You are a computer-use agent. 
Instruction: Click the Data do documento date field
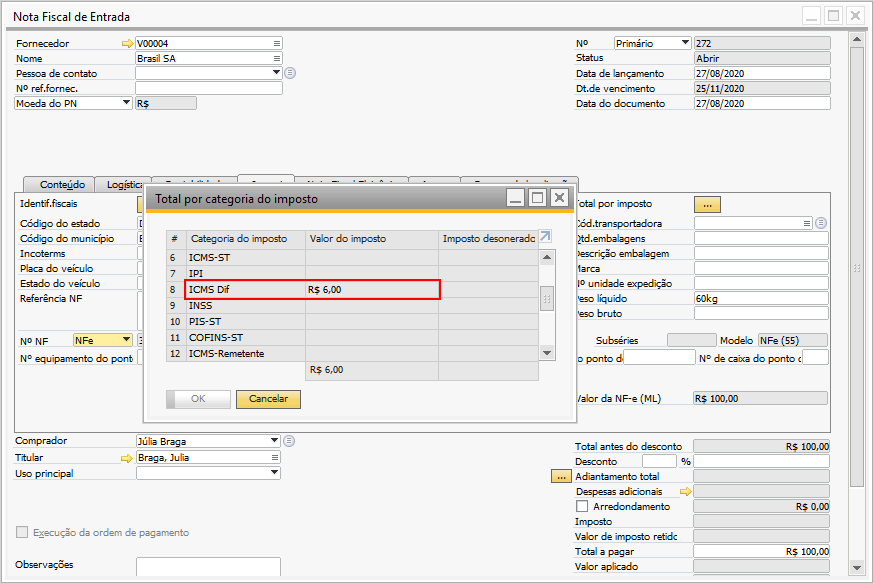[x=762, y=103]
